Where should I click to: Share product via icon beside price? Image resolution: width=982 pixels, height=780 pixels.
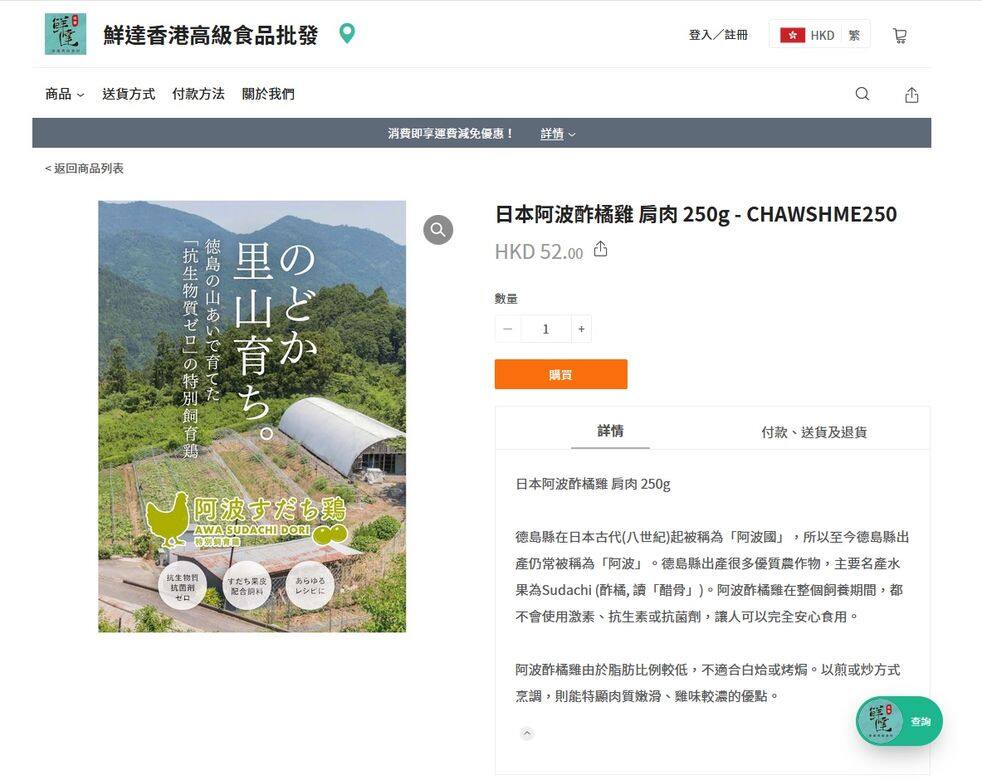(x=601, y=249)
